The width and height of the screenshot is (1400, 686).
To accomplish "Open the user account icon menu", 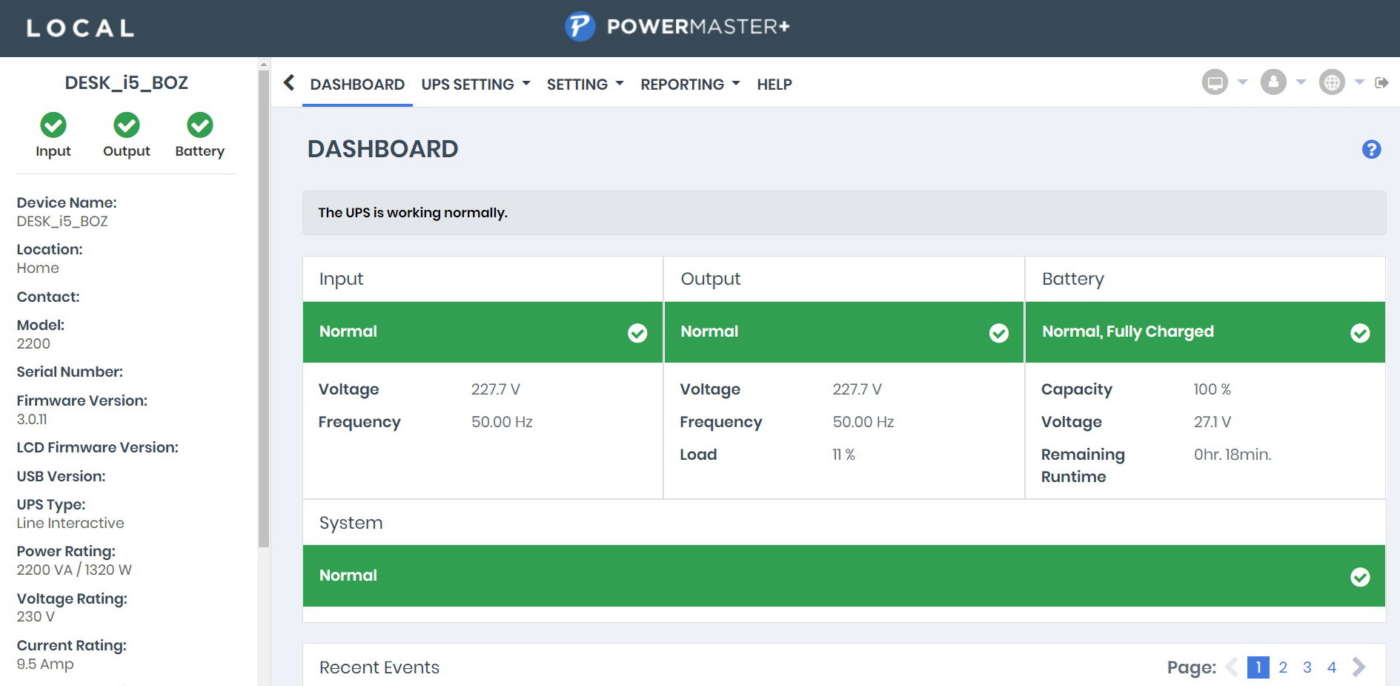I will pyautogui.click(x=1273, y=83).
